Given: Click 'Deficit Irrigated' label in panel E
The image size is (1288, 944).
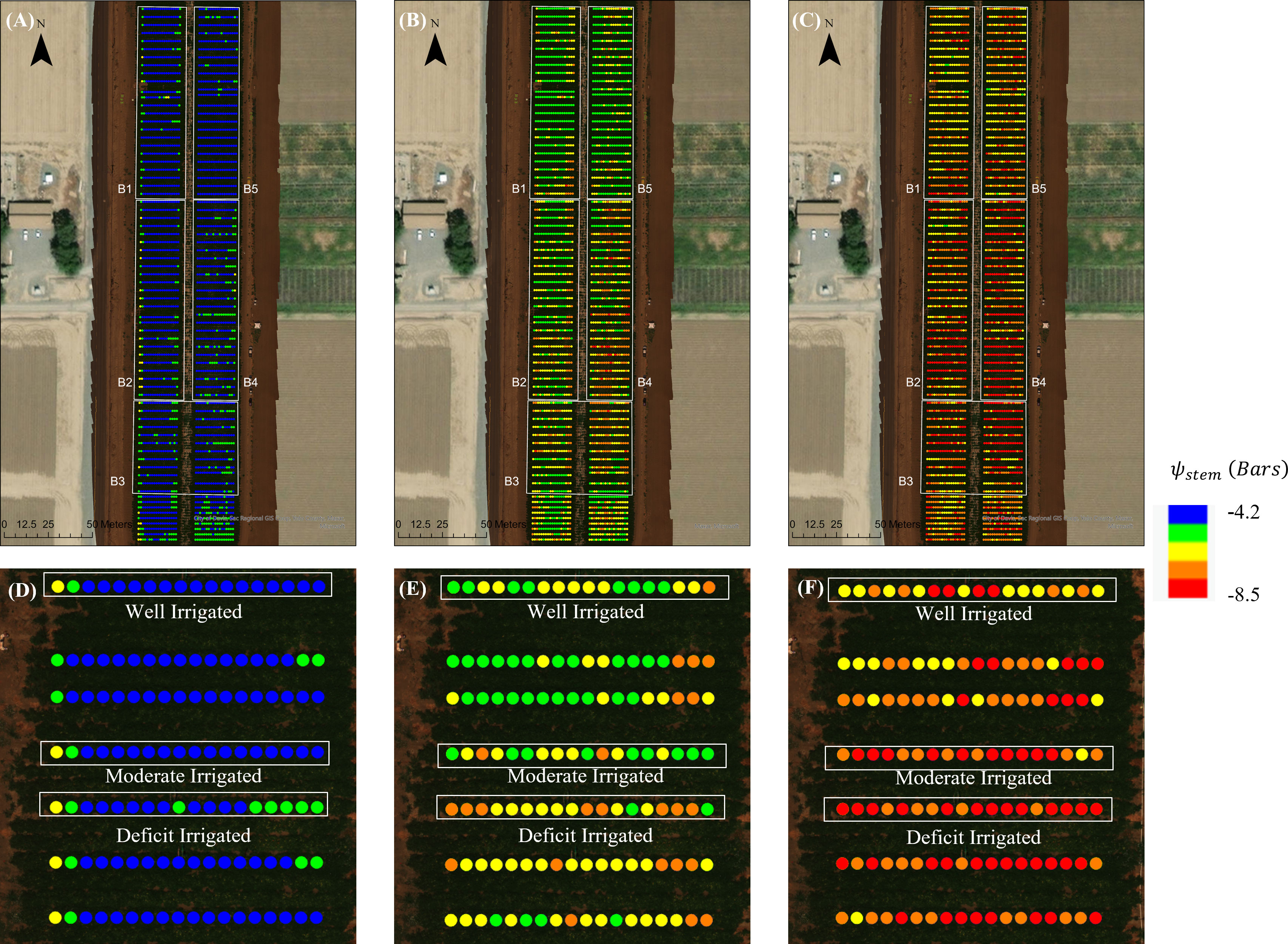Looking at the screenshot, I should [x=586, y=836].
